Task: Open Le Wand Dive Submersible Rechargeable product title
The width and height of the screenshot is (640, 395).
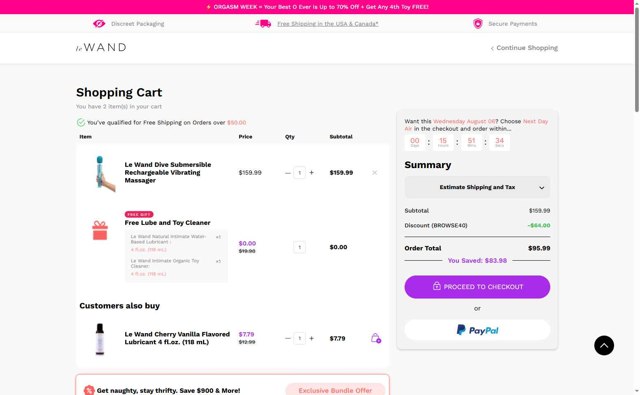Action: (x=168, y=172)
